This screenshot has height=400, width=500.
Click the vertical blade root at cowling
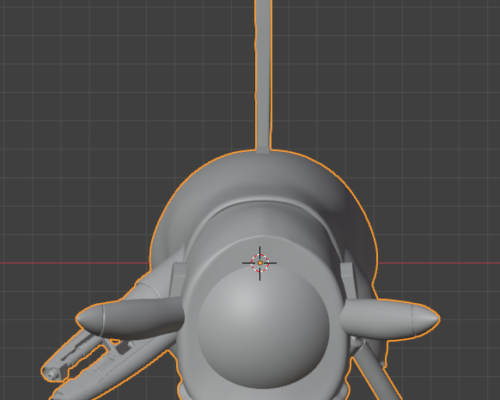263,149
